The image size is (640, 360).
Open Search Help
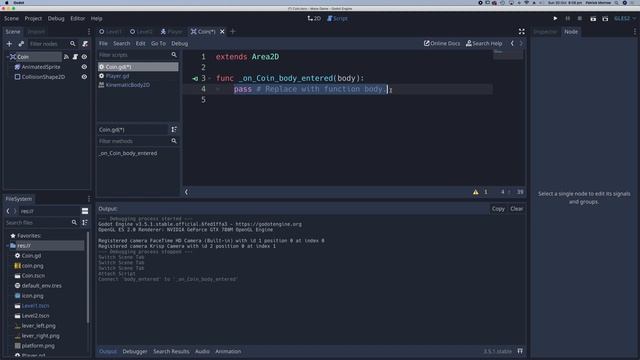point(484,43)
